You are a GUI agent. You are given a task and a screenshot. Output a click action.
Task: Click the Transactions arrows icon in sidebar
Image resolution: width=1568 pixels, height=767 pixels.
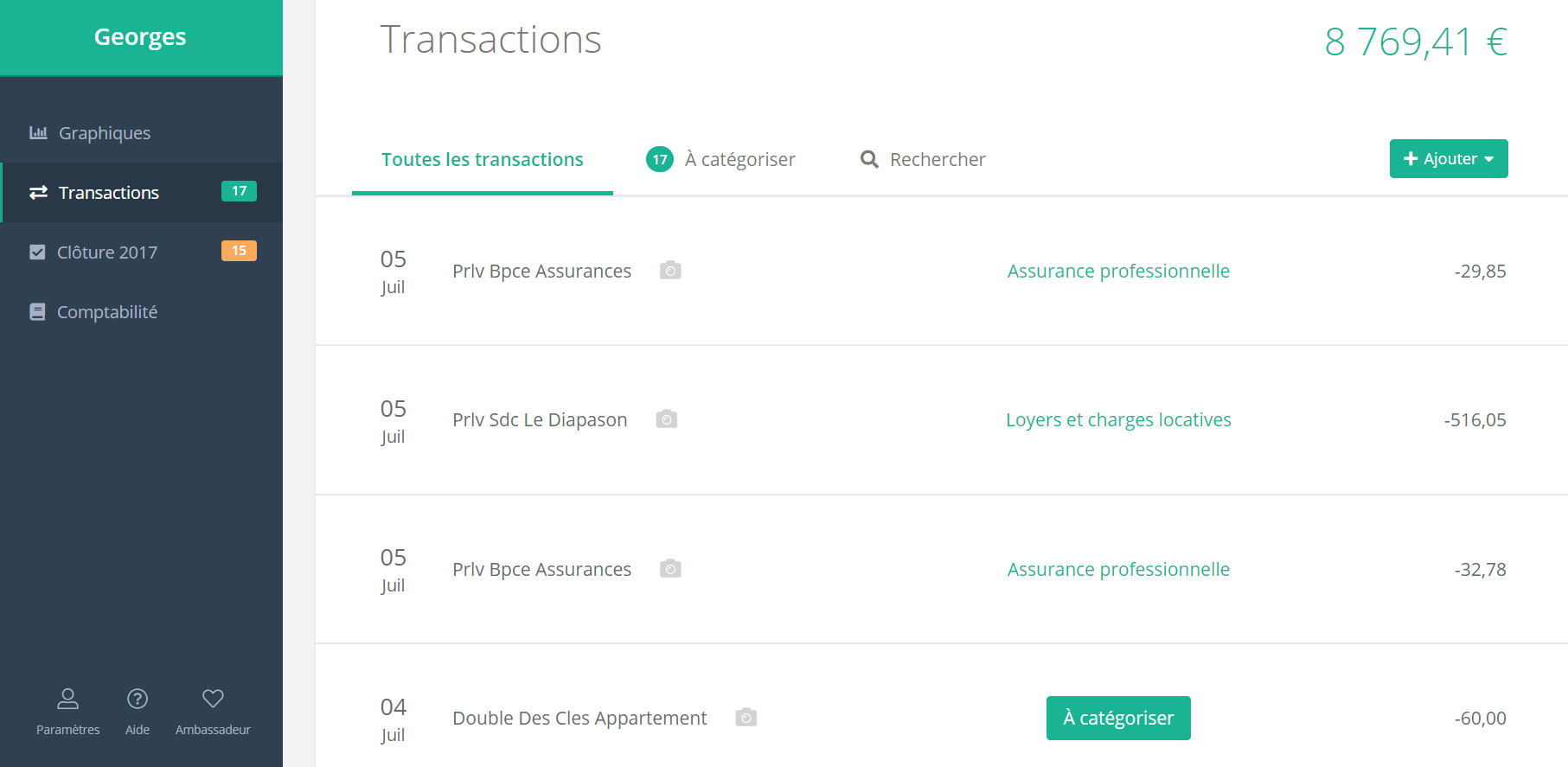pyautogui.click(x=38, y=192)
